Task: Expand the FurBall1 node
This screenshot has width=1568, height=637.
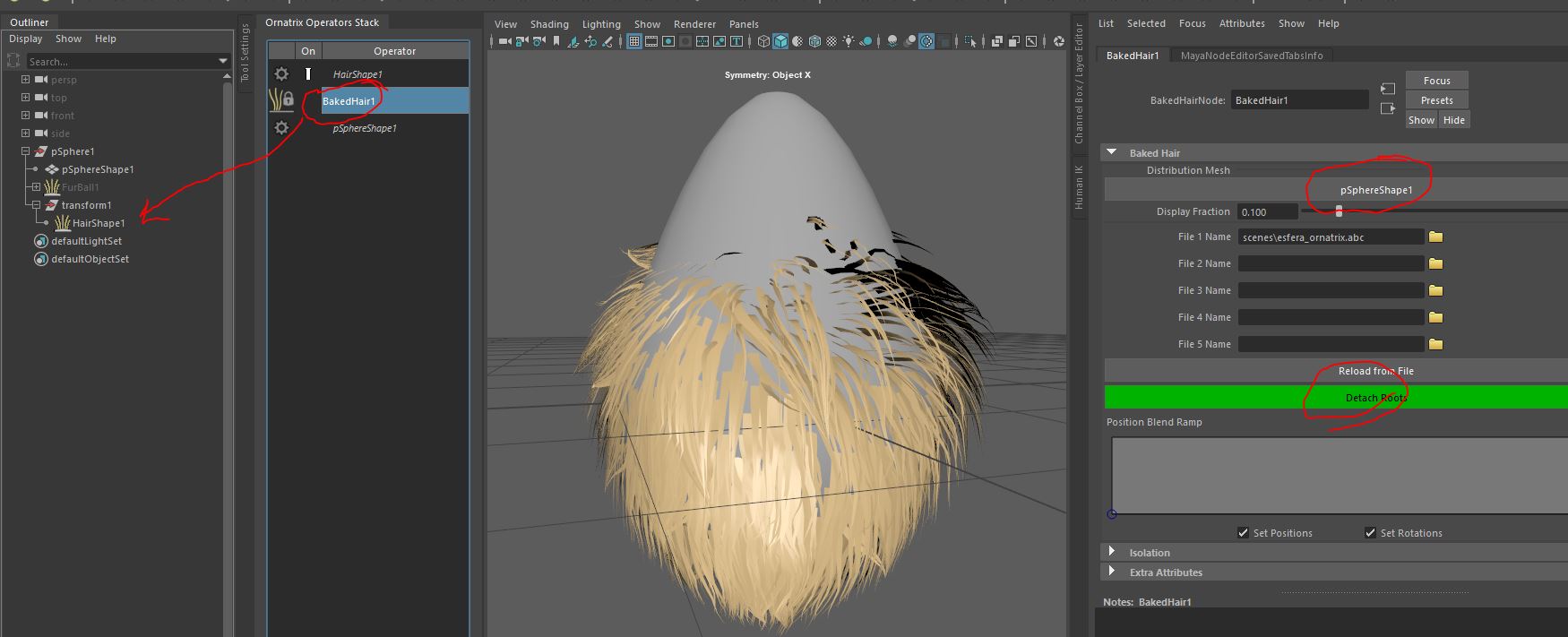Action: tap(36, 187)
